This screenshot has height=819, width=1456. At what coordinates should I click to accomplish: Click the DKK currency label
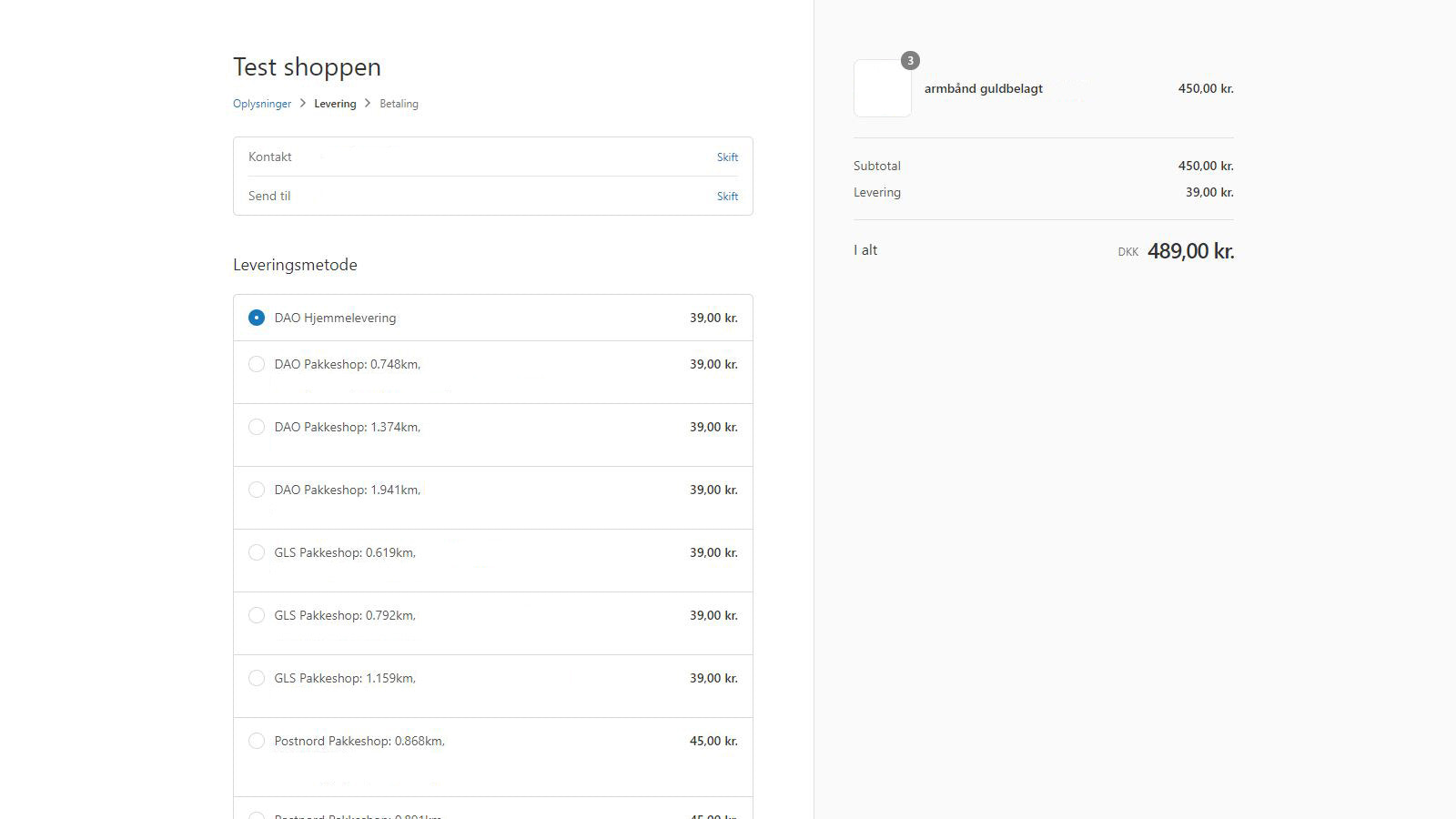[x=1128, y=252]
